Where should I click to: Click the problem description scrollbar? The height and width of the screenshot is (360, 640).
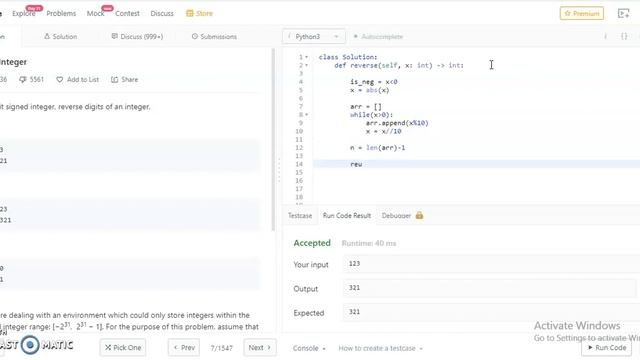click(273, 140)
